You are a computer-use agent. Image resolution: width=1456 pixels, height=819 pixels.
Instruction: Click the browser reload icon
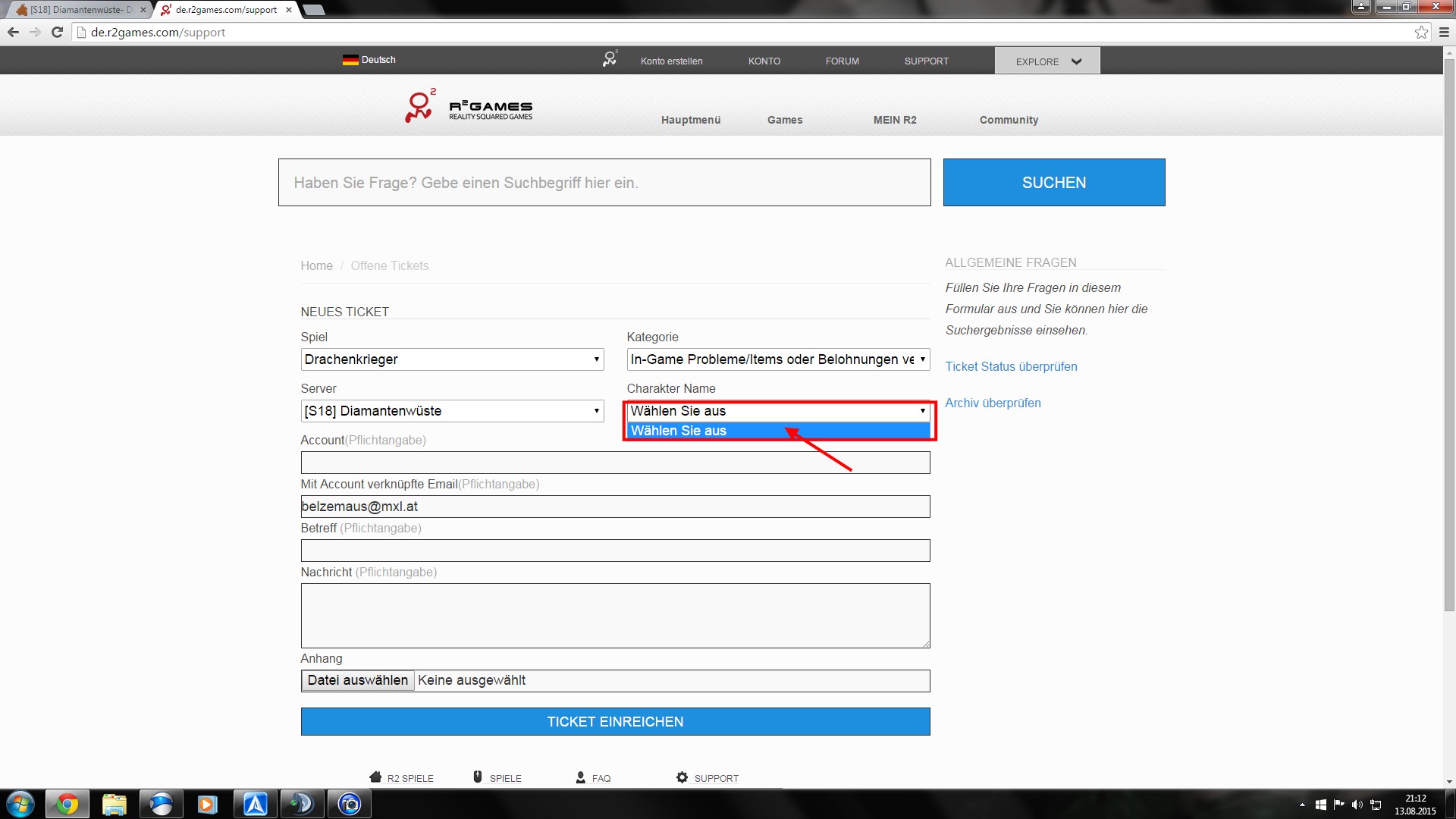click(57, 32)
